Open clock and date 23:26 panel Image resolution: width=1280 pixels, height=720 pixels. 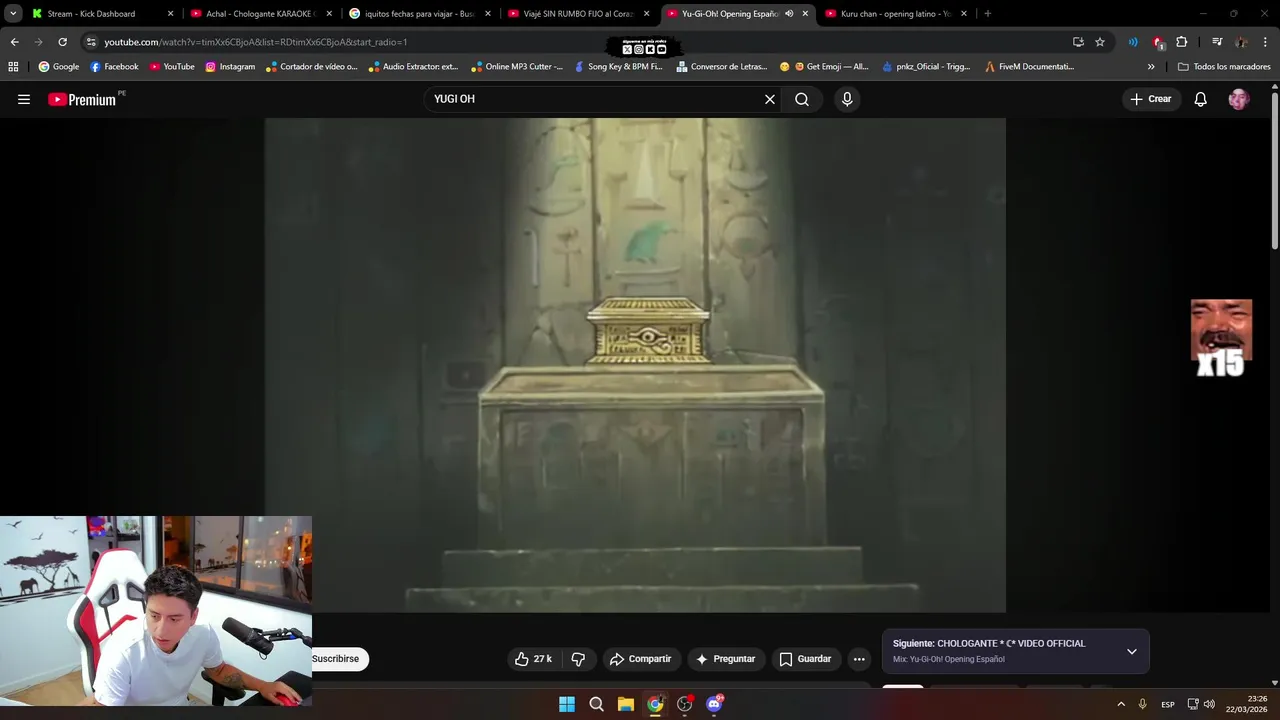click(x=1249, y=704)
